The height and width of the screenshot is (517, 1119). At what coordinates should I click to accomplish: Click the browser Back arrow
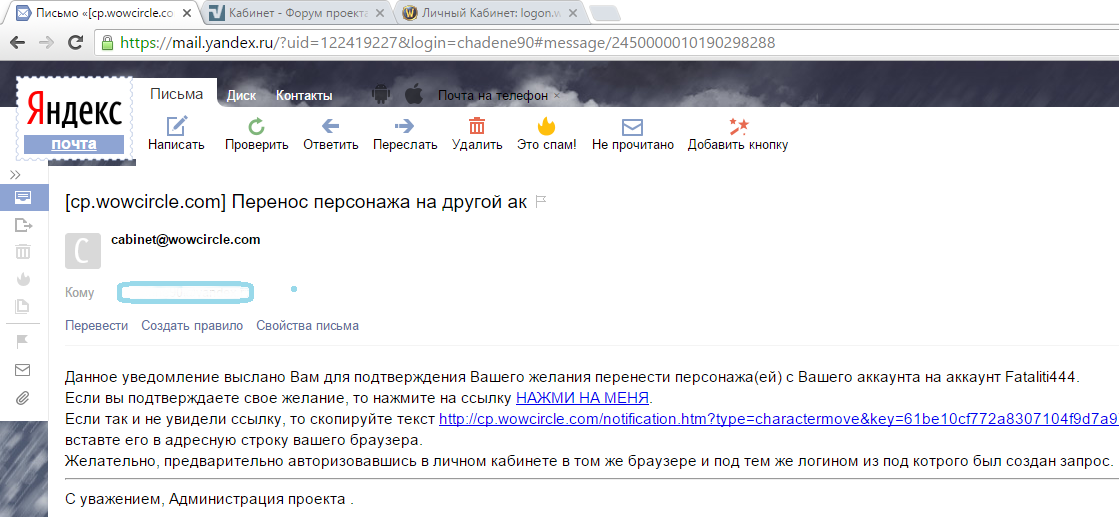18,42
